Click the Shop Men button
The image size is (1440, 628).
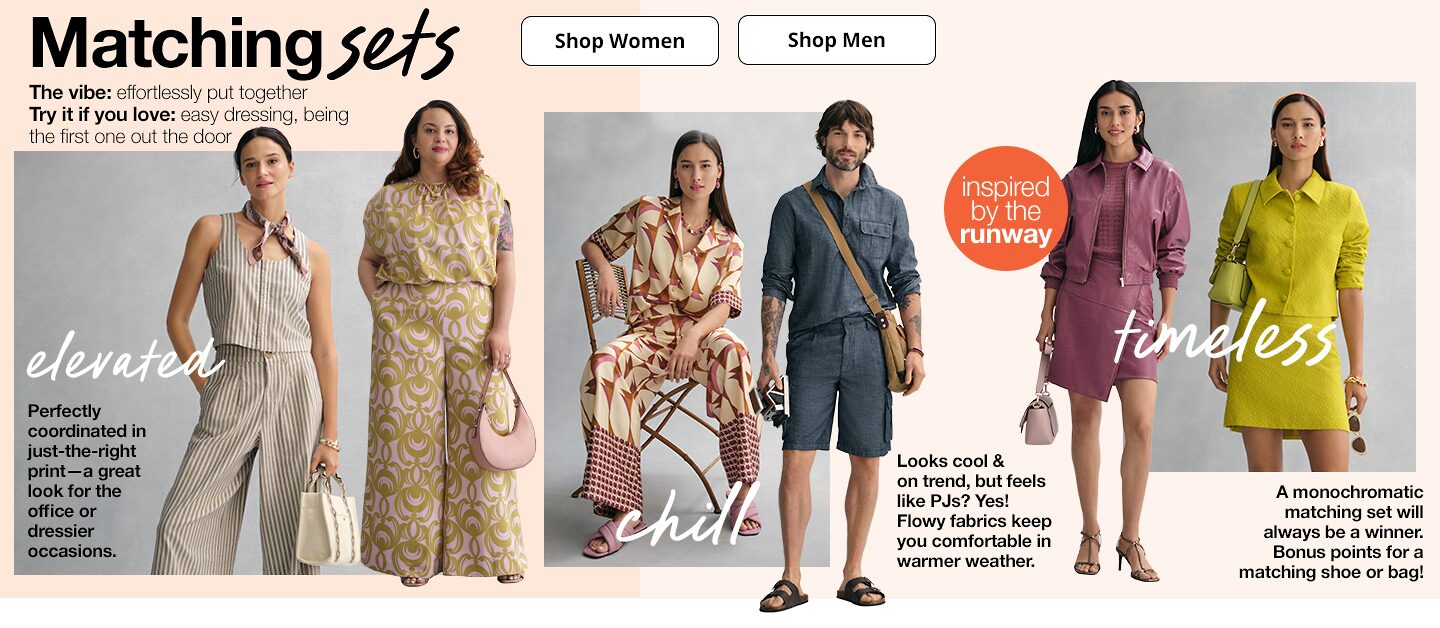pyautogui.click(x=837, y=40)
